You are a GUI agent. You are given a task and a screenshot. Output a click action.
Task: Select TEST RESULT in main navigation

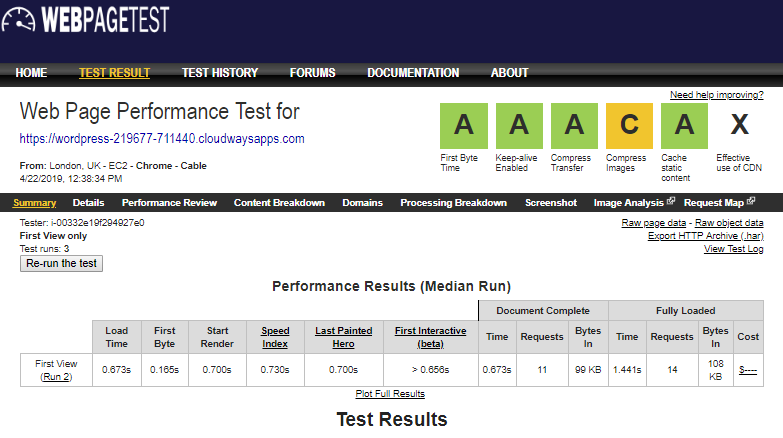(114, 73)
